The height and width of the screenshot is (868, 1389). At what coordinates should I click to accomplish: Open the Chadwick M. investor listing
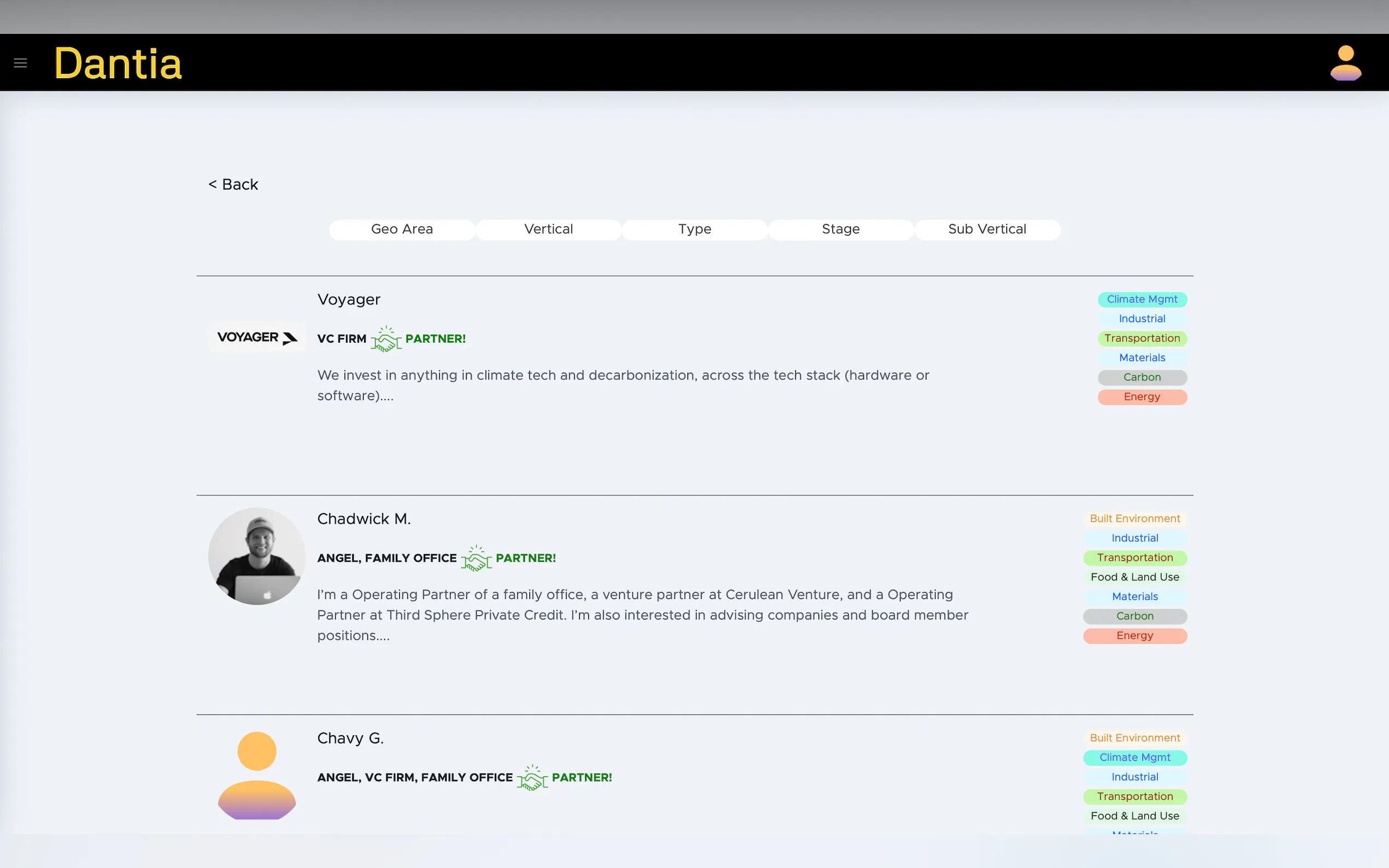[364, 519]
